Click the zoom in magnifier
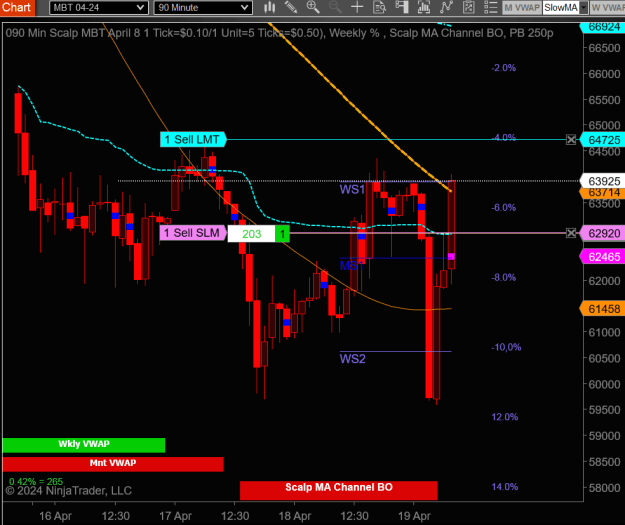The width and height of the screenshot is (625, 525). (x=313, y=7)
